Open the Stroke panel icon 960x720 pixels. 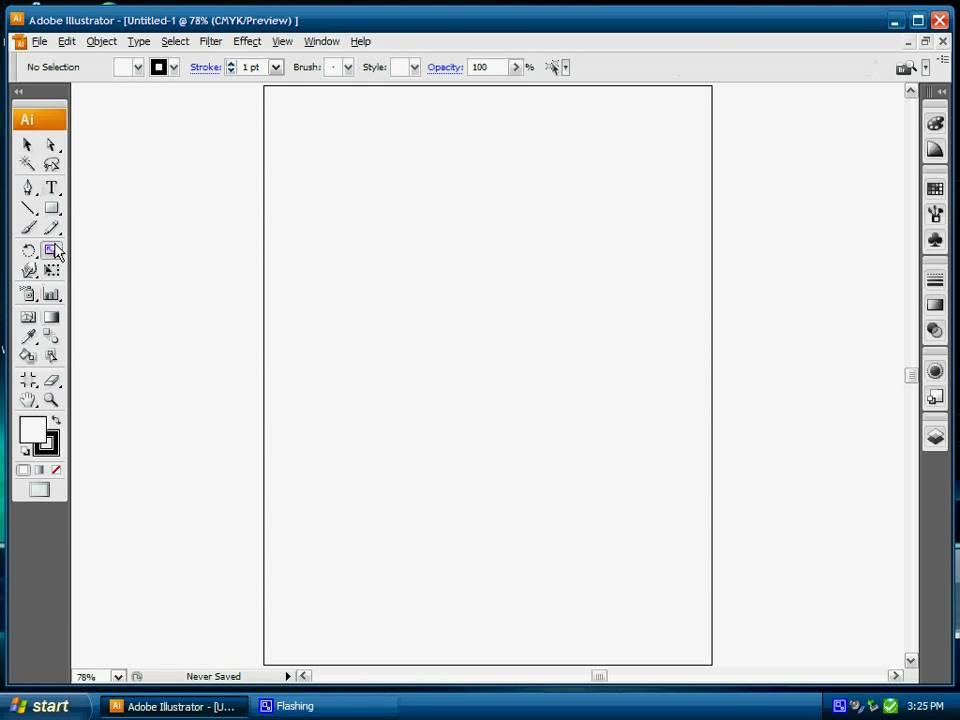pyautogui.click(x=935, y=280)
